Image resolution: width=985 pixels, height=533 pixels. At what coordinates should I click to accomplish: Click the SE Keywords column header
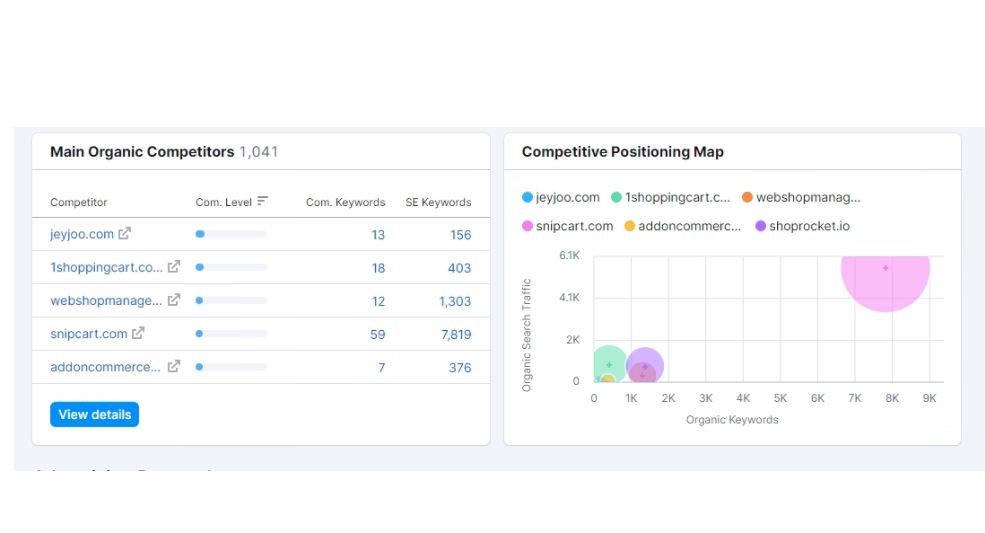tap(438, 202)
